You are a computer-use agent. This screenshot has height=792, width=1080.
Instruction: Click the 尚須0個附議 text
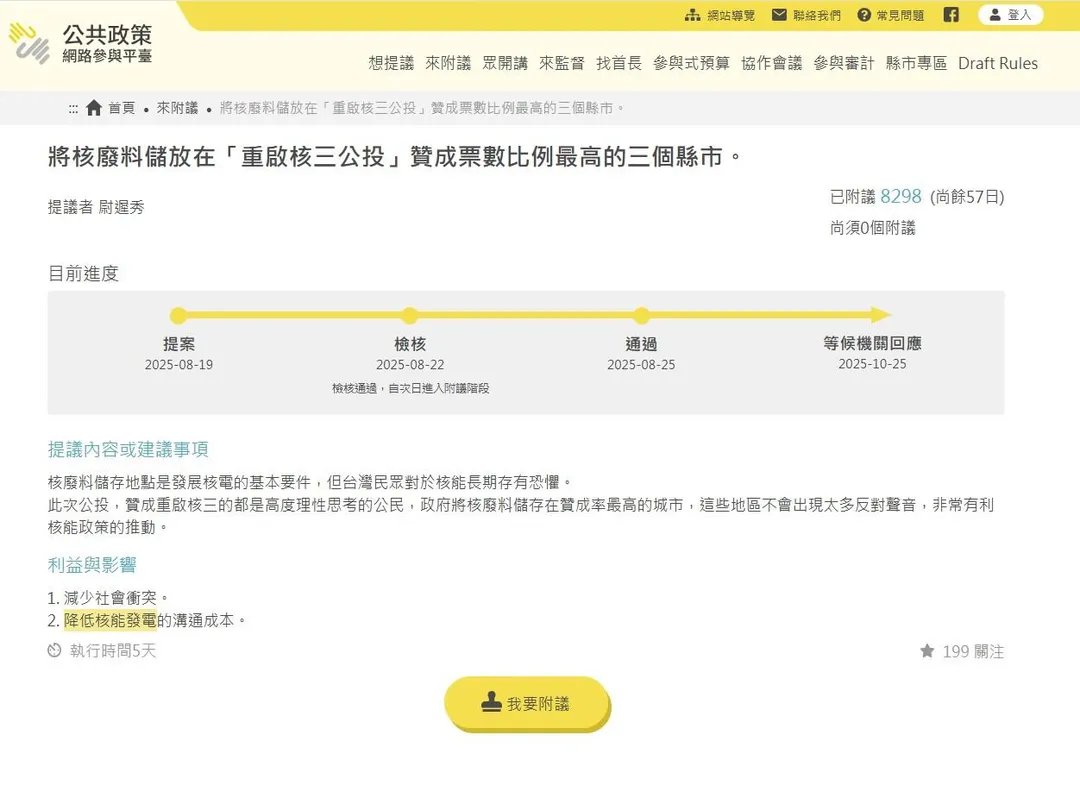coord(873,228)
